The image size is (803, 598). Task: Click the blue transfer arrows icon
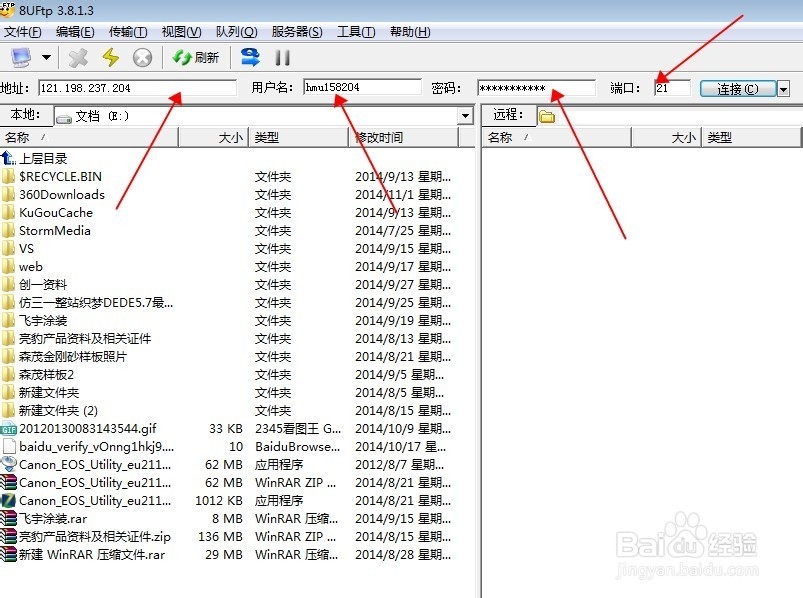tap(249, 57)
